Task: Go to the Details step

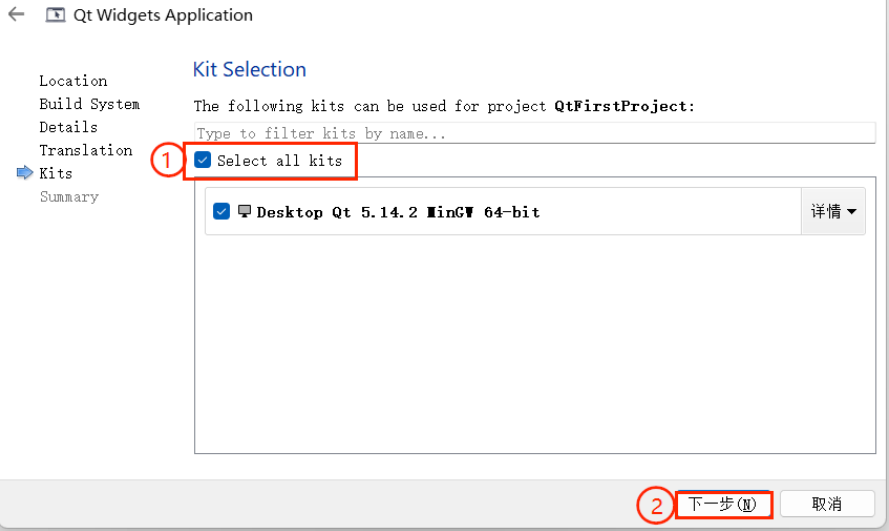Action: coord(69,127)
